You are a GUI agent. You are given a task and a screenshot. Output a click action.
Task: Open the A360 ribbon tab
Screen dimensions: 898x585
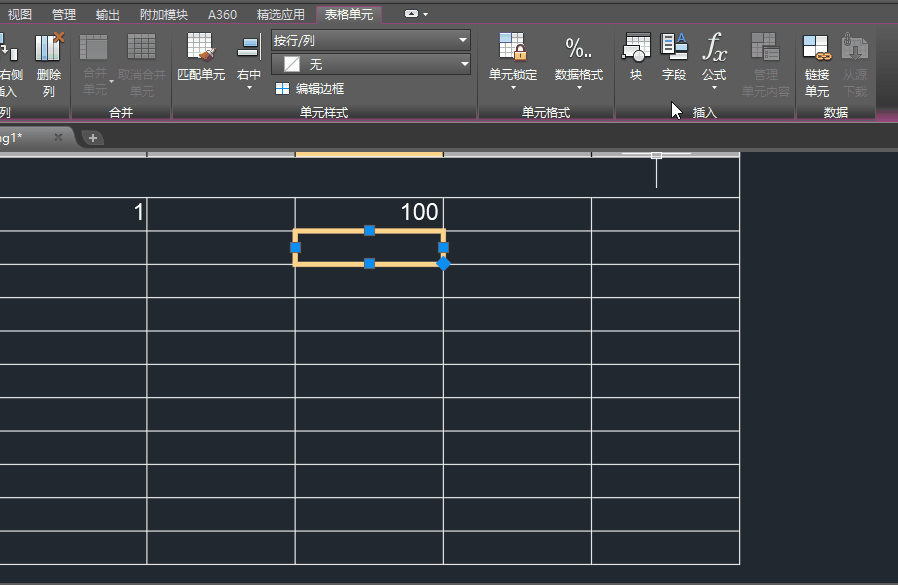click(222, 15)
